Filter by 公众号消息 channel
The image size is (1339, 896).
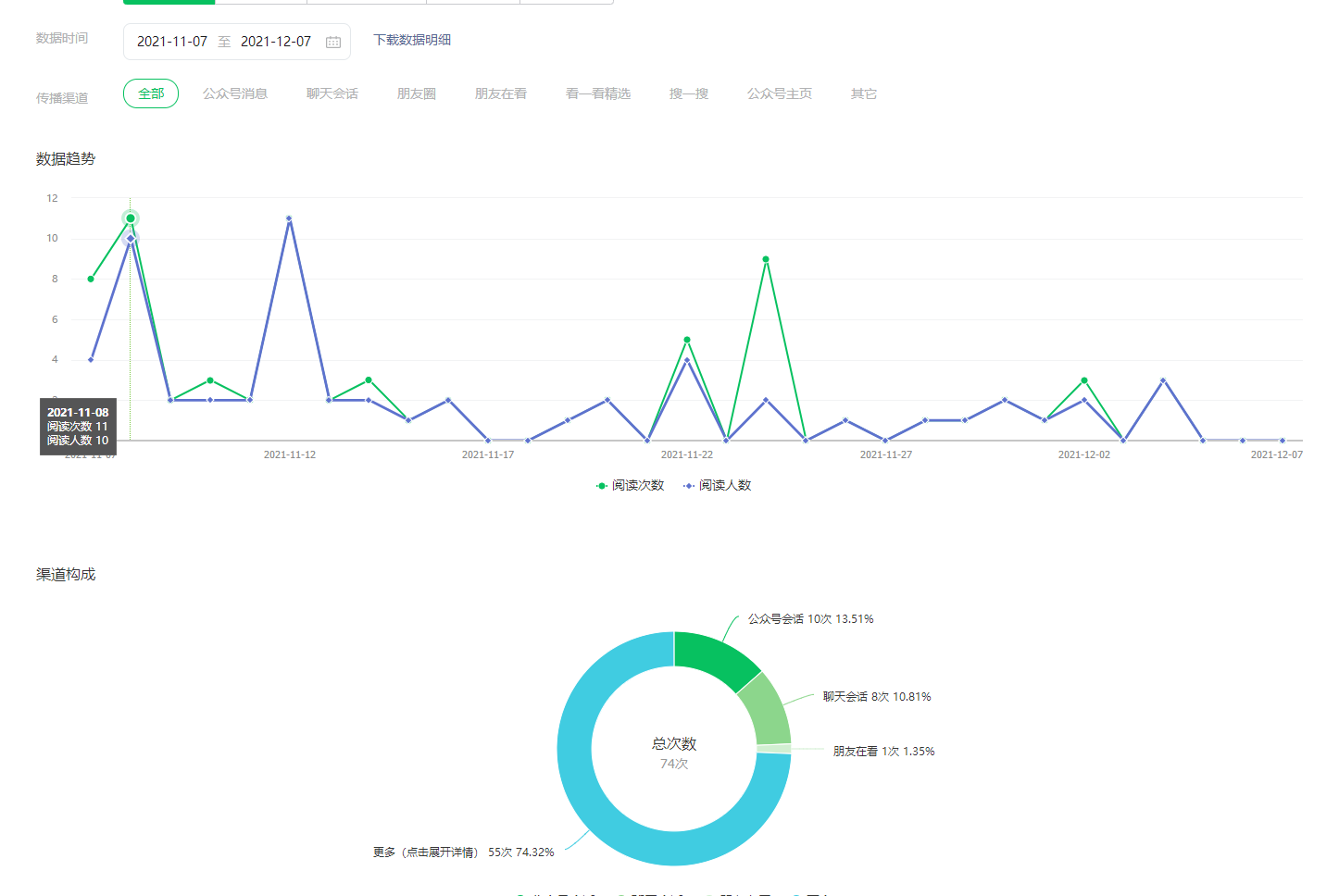pyautogui.click(x=235, y=93)
